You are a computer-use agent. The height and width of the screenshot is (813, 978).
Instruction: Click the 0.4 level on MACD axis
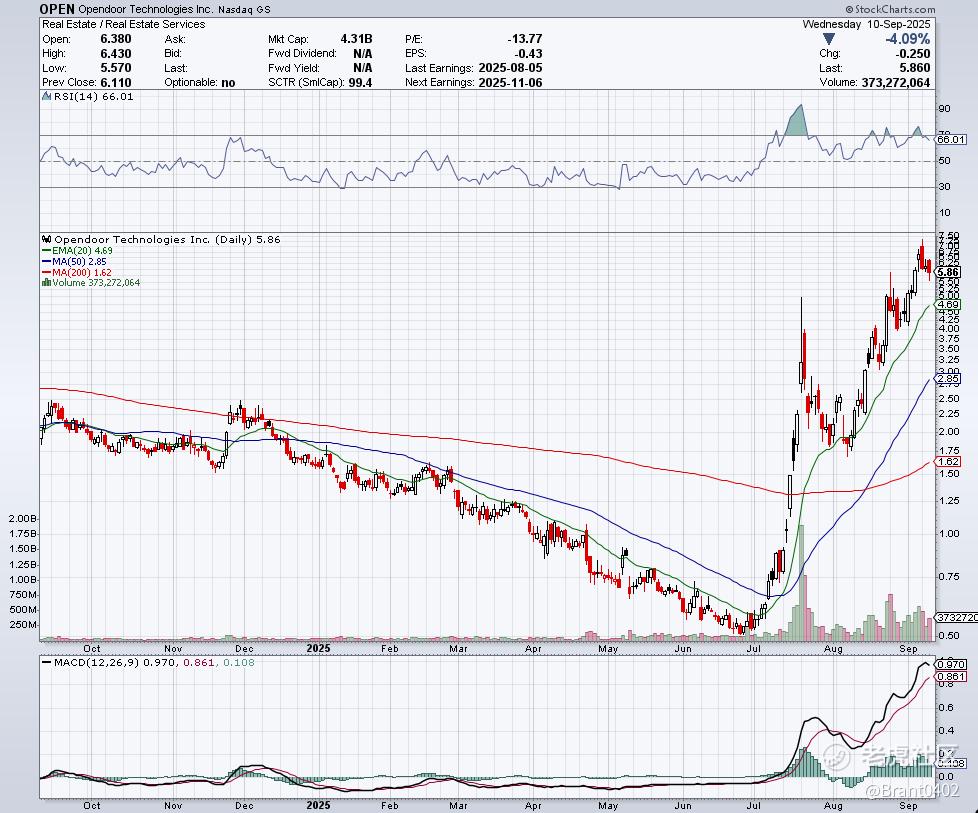coord(946,731)
